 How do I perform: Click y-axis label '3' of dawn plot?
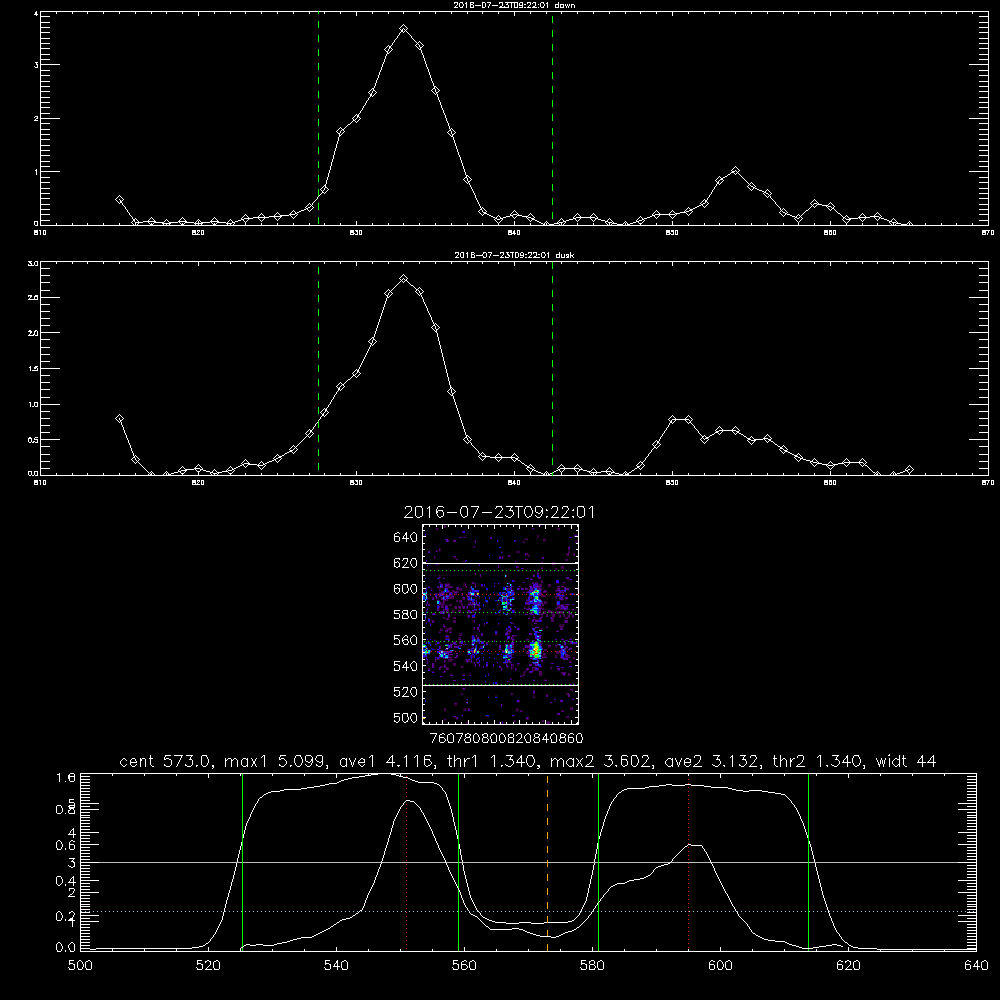[36, 65]
